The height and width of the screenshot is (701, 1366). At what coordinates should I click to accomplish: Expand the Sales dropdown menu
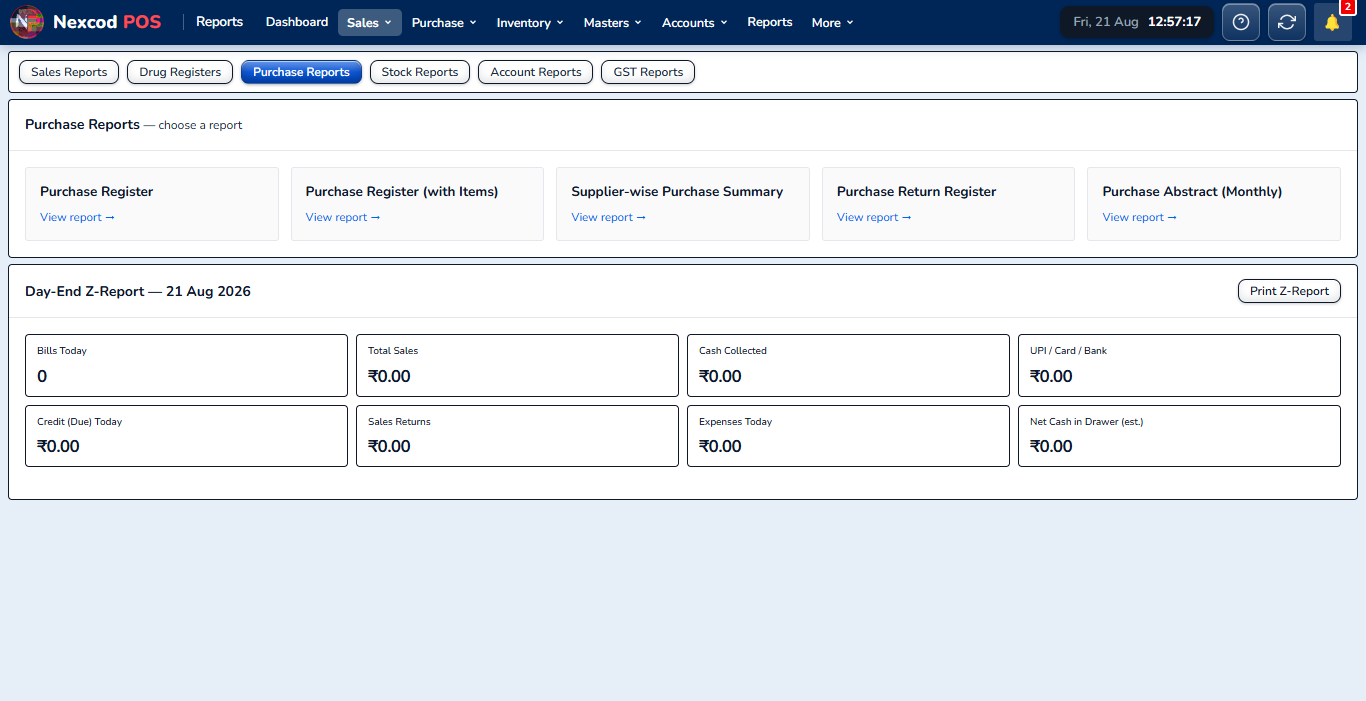point(370,22)
